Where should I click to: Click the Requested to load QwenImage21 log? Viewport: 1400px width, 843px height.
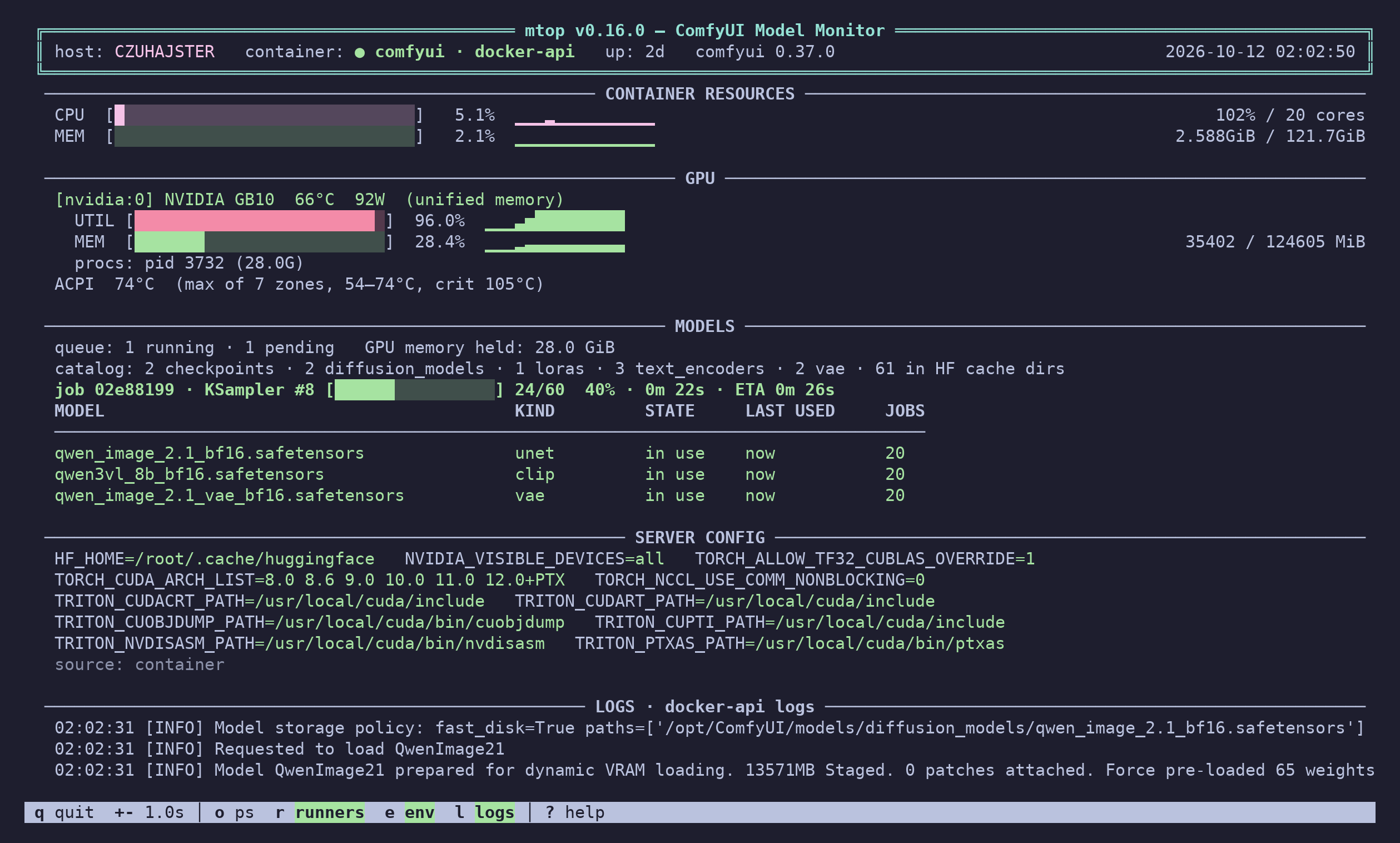tap(280, 749)
